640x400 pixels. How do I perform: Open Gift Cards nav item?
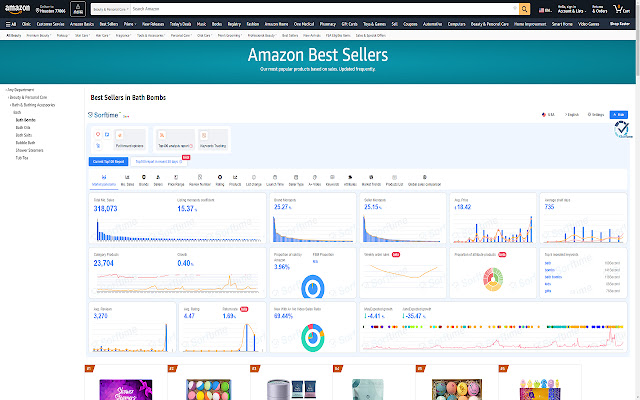tap(349, 24)
